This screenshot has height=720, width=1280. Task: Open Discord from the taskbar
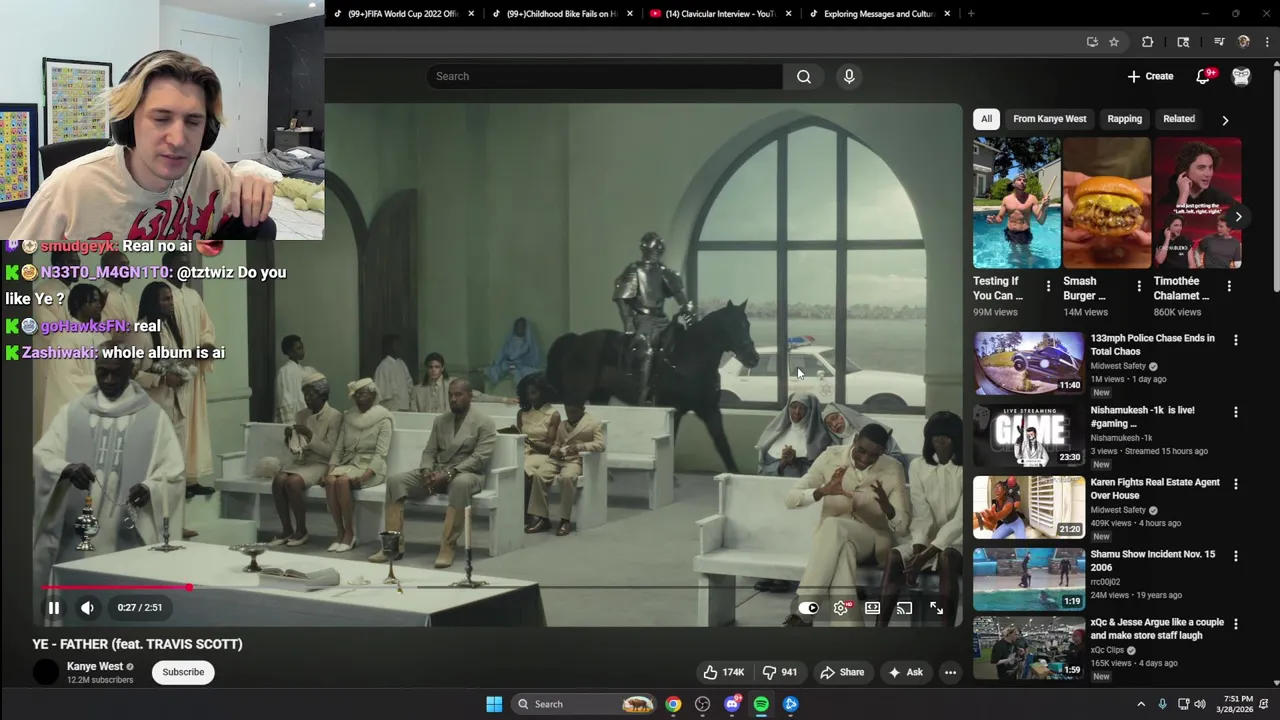pos(732,704)
